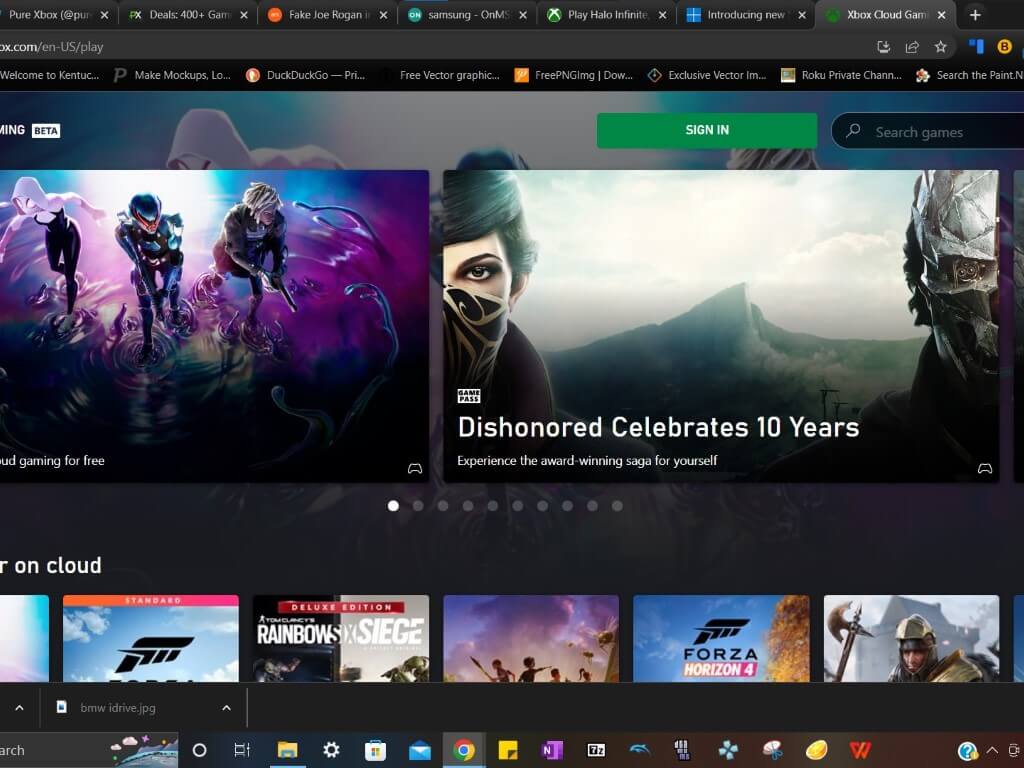Switch to the Pure Xbox tab
This screenshot has height=768, width=1024.
pos(49,14)
